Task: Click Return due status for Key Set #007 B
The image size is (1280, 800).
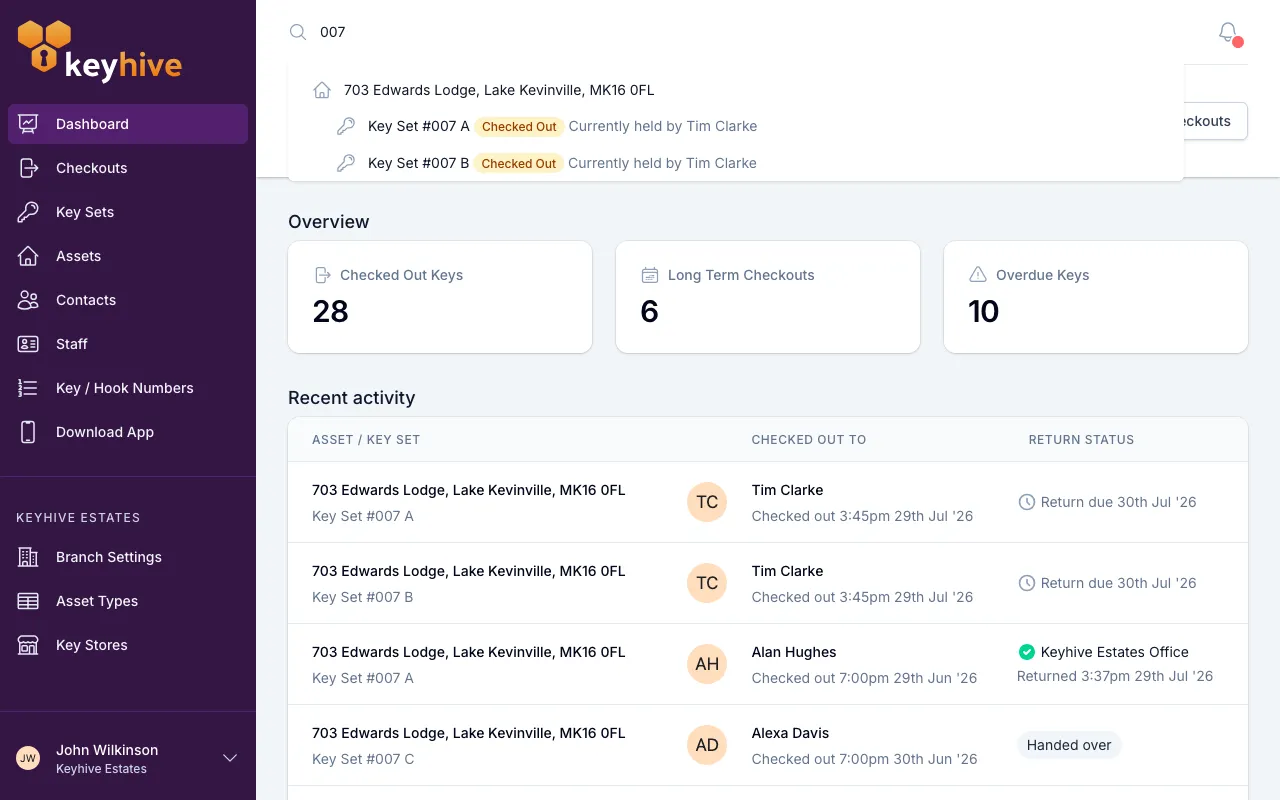Action: click(1107, 583)
